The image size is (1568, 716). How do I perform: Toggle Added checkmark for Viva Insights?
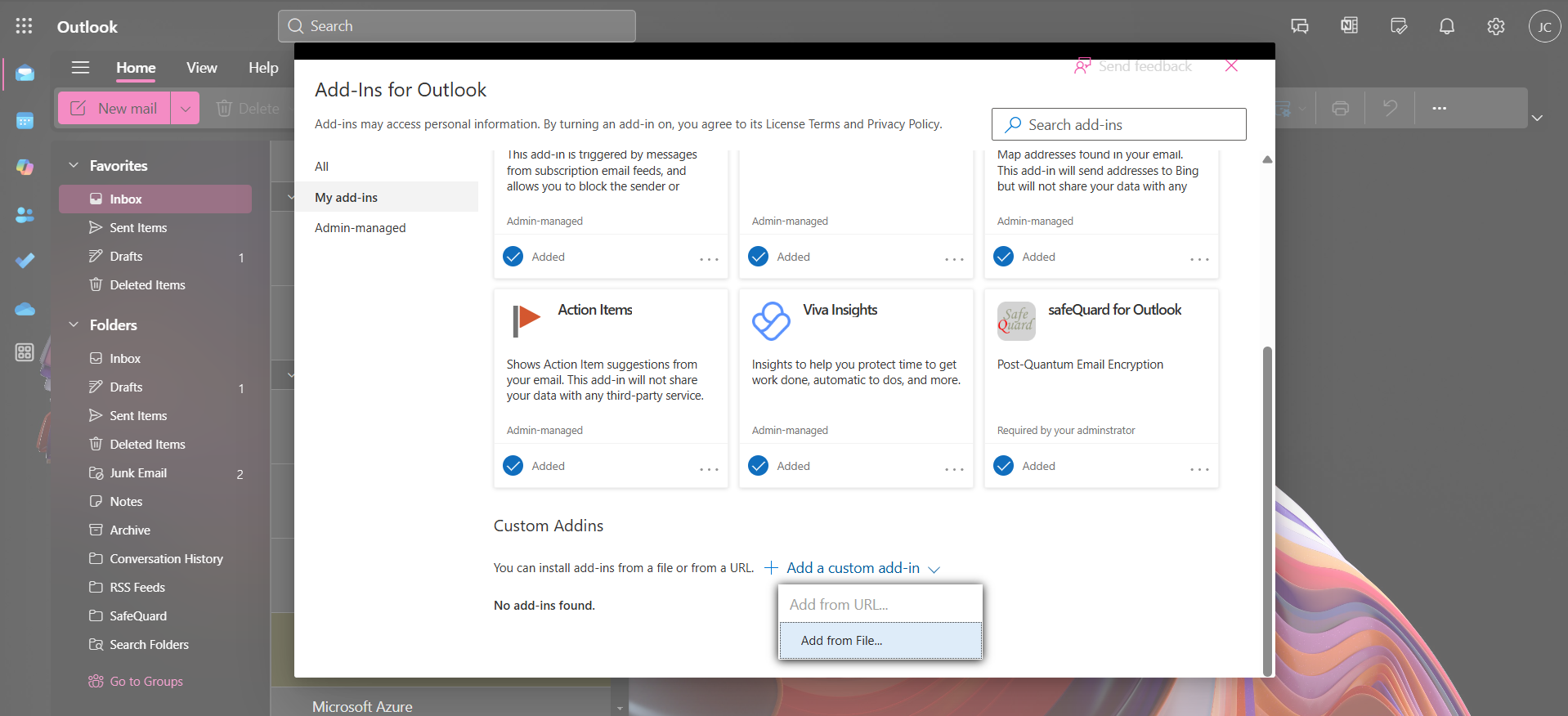759,466
